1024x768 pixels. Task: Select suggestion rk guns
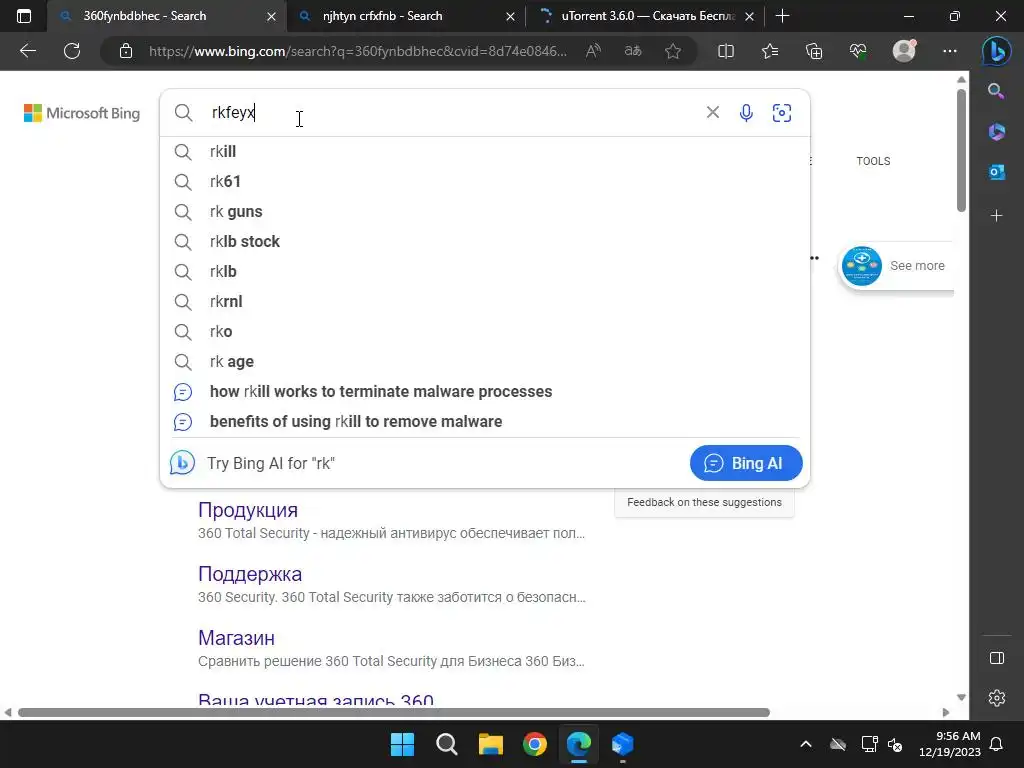[x=485, y=212]
